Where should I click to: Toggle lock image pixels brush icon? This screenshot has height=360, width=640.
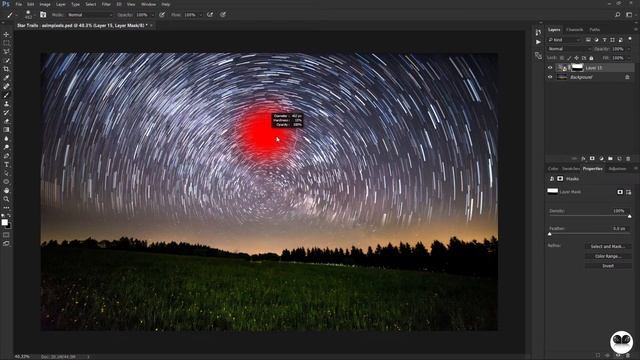point(569,58)
